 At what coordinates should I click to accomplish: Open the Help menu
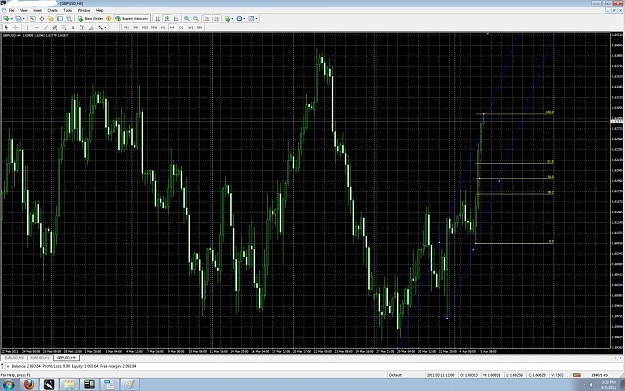coord(100,10)
